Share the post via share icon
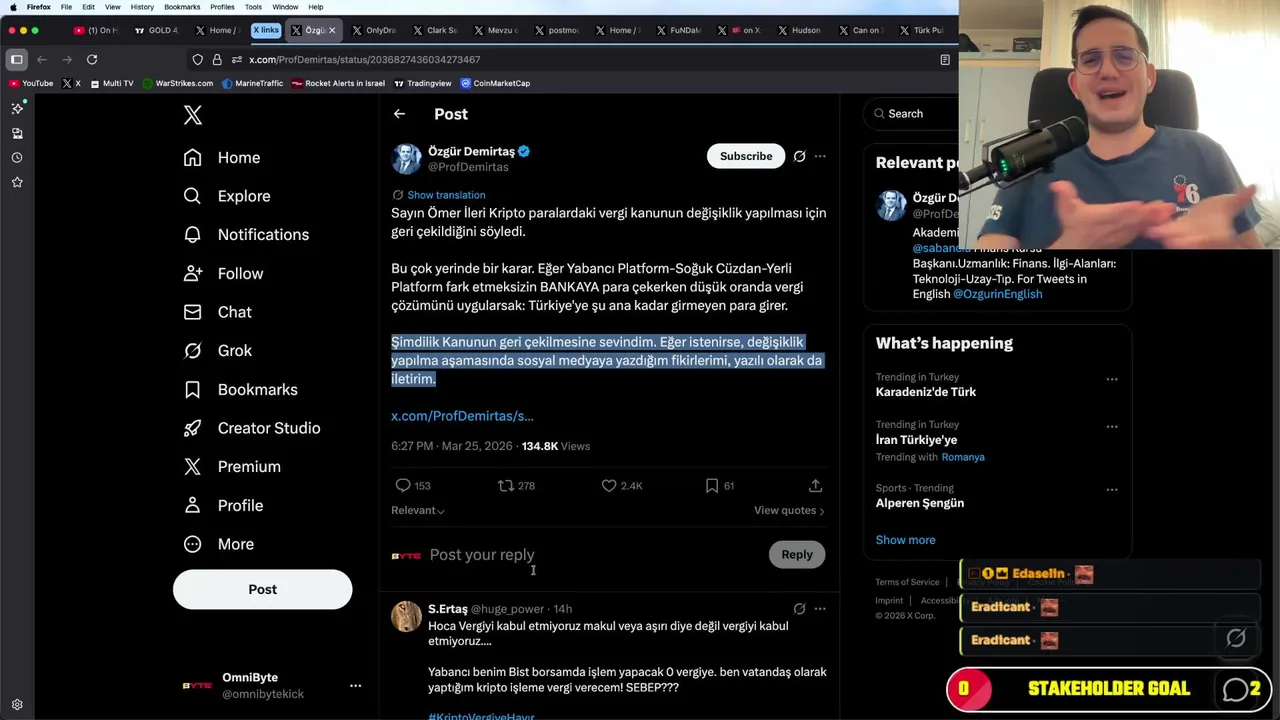Screen dimensions: 1280x720 [815, 485]
